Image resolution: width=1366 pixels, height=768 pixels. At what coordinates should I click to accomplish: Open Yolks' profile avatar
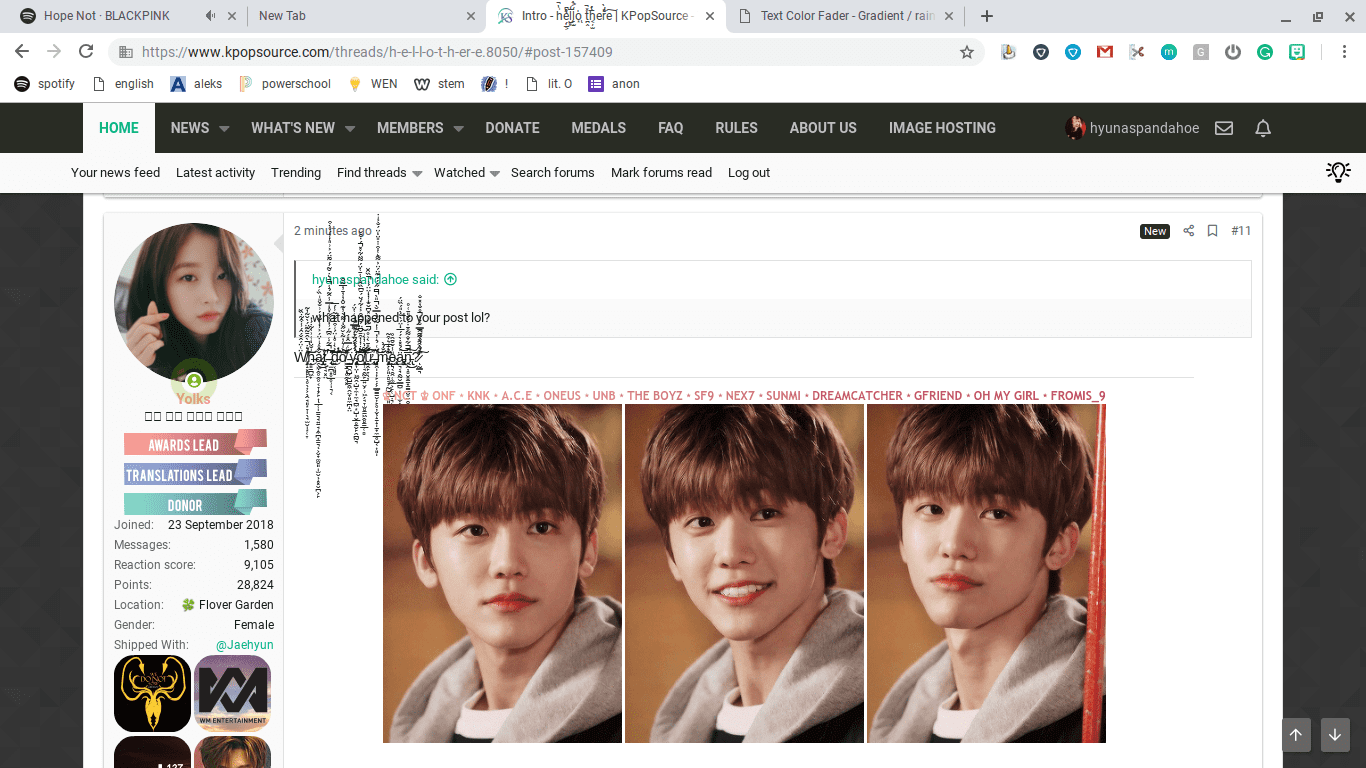click(194, 303)
